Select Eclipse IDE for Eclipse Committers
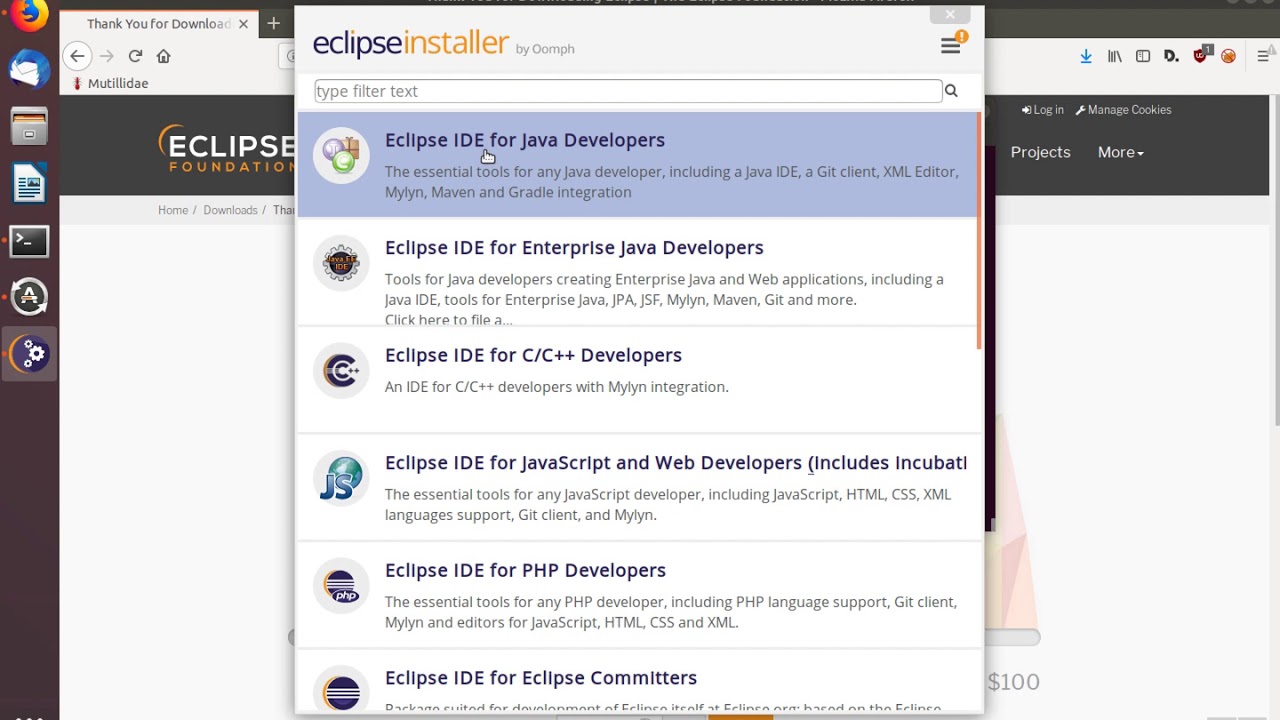The height and width of the screenshot is (720, 1280). click(x=541, y=678)
